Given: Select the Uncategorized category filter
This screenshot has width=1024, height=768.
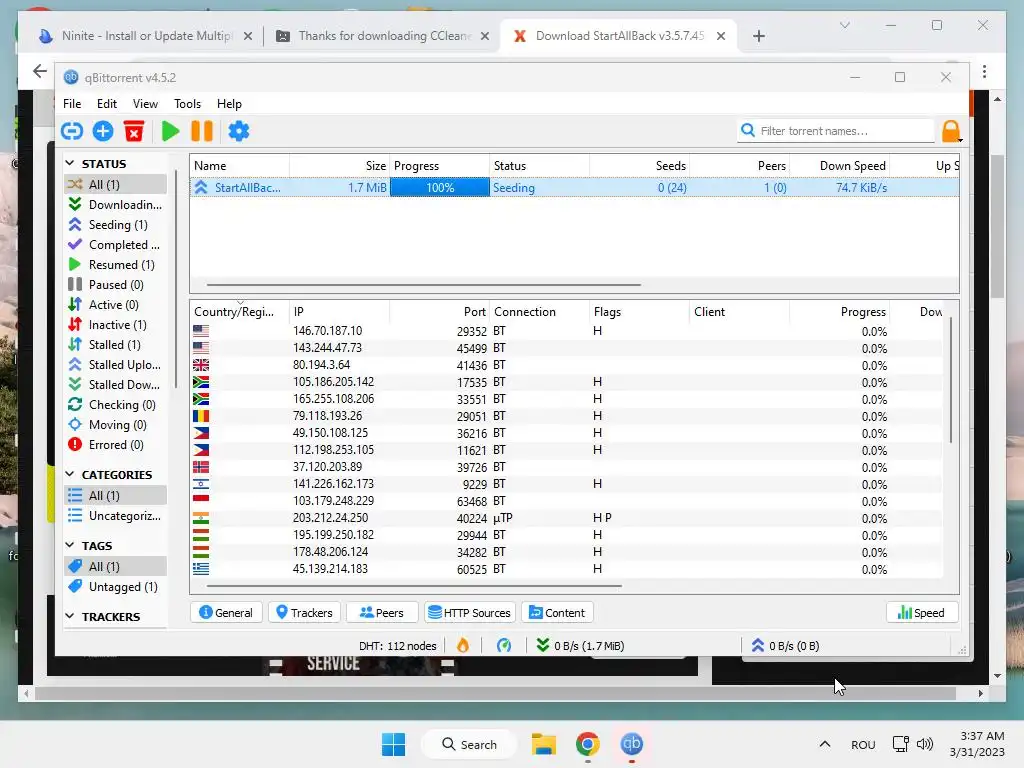Looking at the screenshot, I should coord(116,516).
